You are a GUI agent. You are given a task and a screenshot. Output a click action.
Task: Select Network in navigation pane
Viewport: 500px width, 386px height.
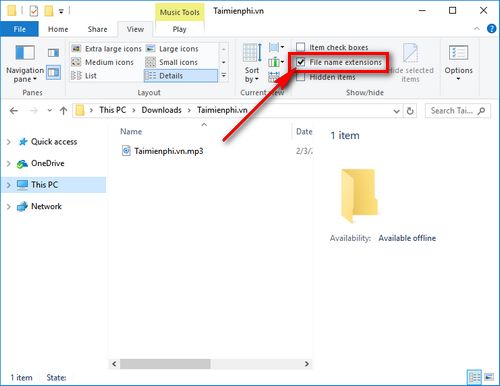(46, 206)
